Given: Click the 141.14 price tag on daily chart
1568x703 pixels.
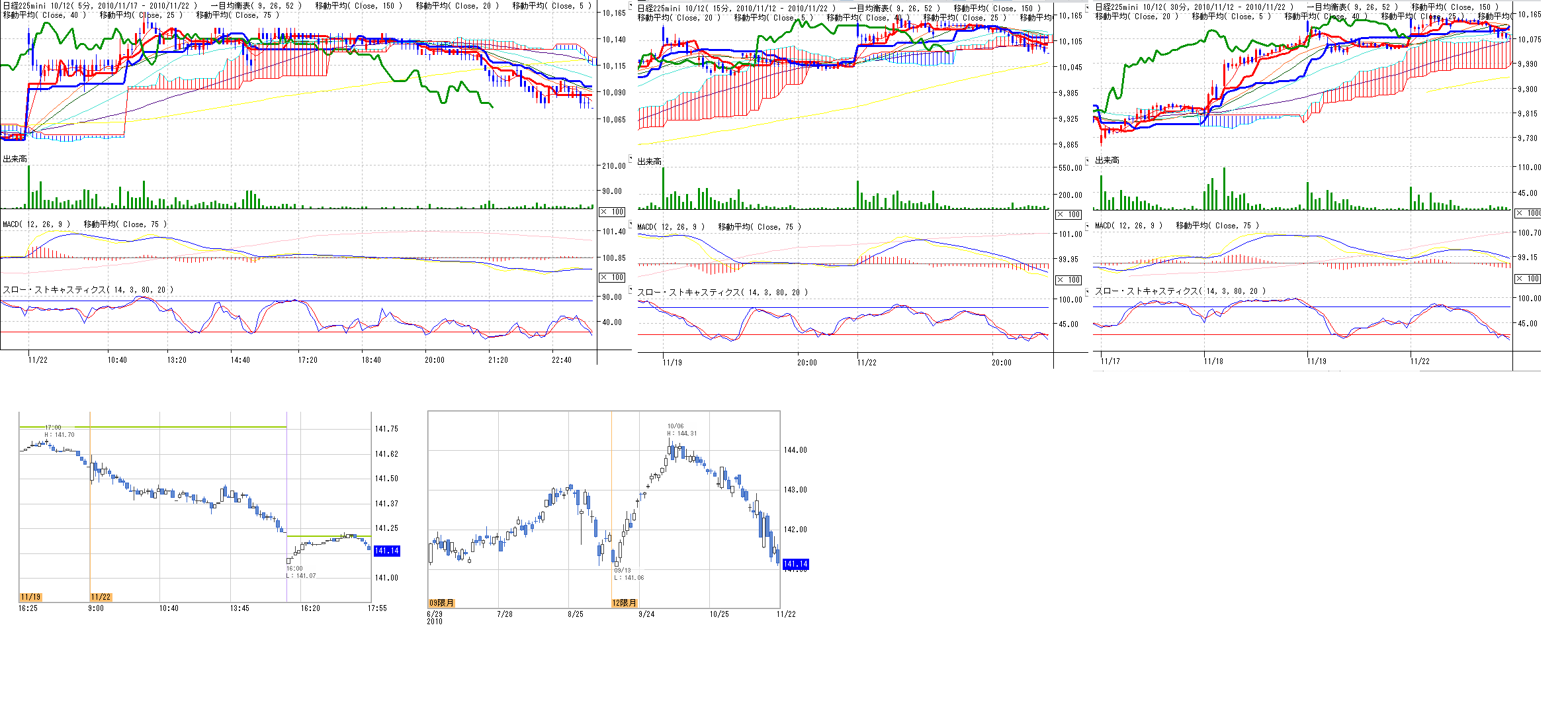Looking at the screenshot, I should click(795, 565).
